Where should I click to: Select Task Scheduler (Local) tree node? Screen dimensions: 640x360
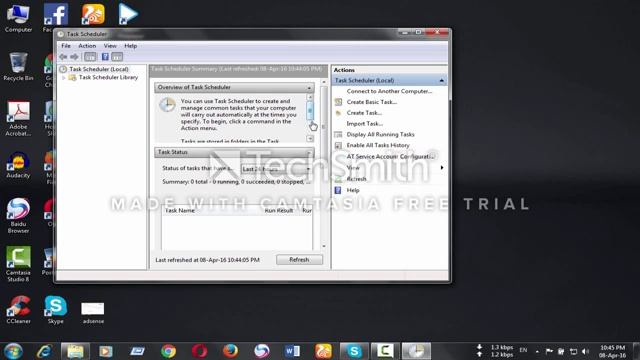pos(98,69)
